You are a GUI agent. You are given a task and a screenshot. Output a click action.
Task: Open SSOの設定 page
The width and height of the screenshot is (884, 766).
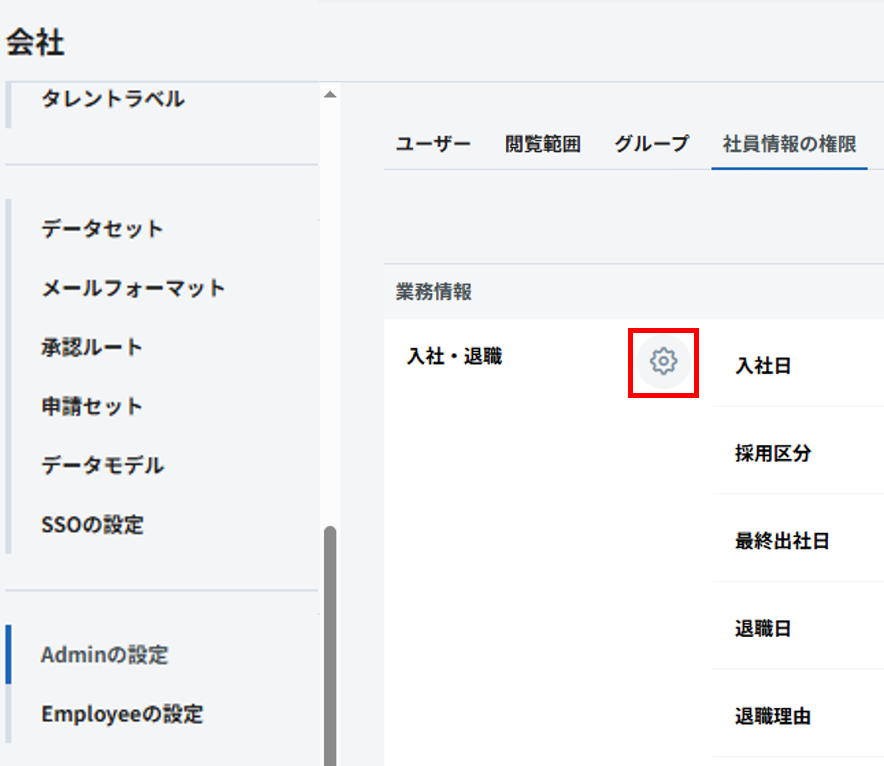click(x=92, y=524)
